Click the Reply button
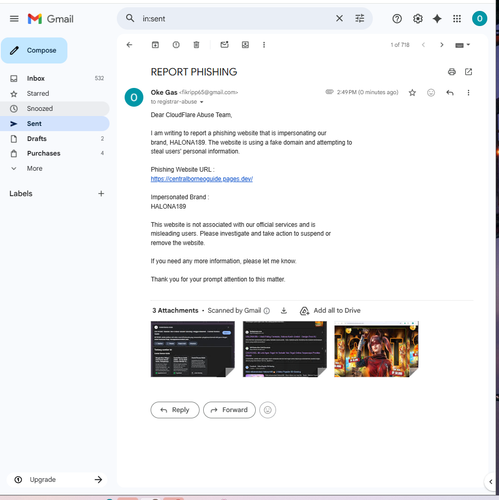This screenshot has width=499, height=500. (x=175, y=410)
